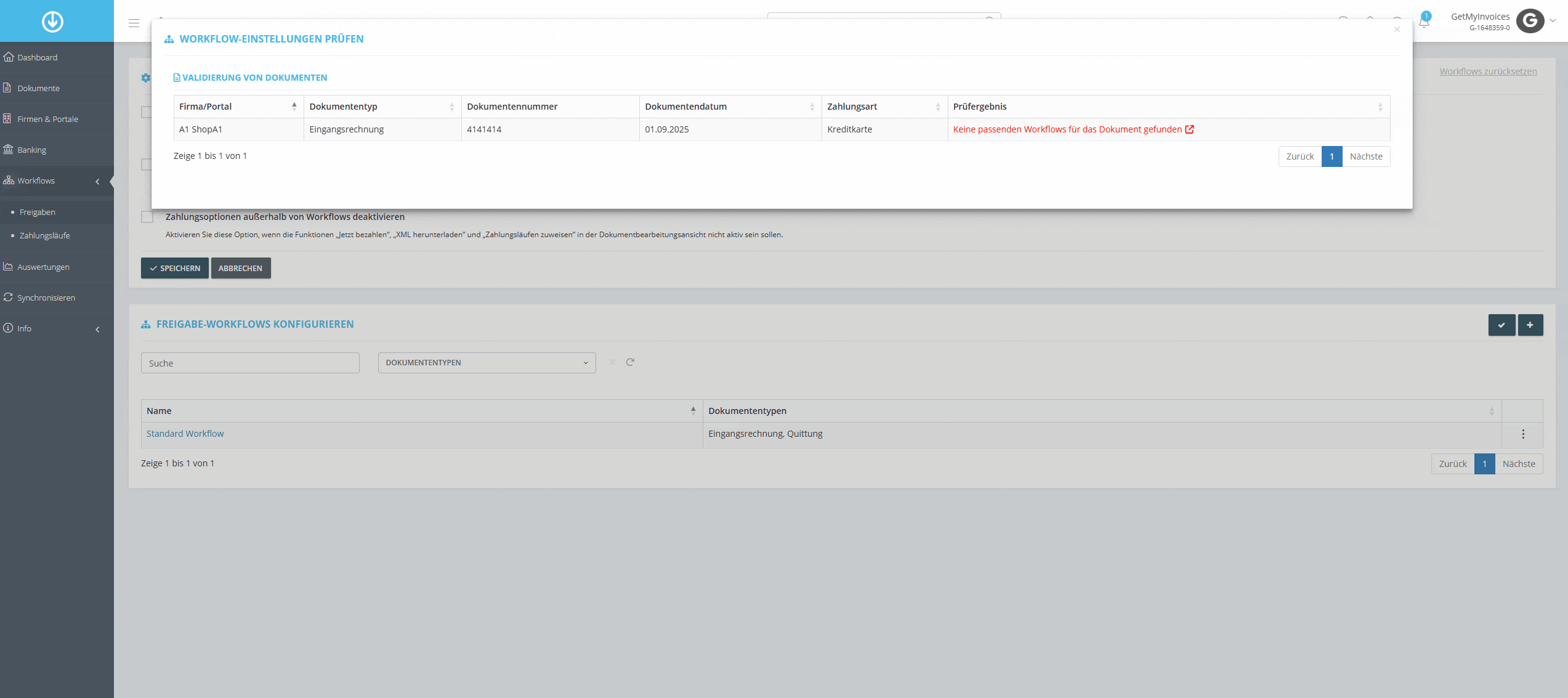Open the Standard Workflow link
1568x698 pixels.
pos(185,434)
